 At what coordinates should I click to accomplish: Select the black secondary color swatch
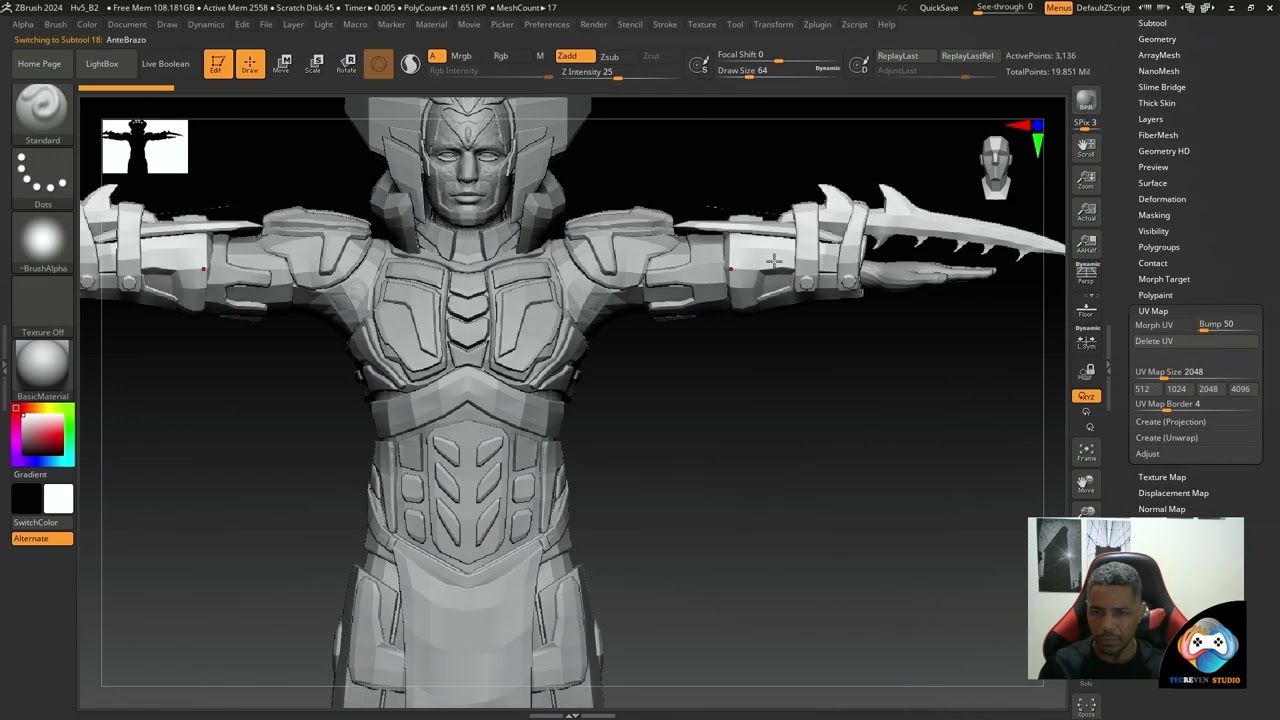(x=27, y=499)
